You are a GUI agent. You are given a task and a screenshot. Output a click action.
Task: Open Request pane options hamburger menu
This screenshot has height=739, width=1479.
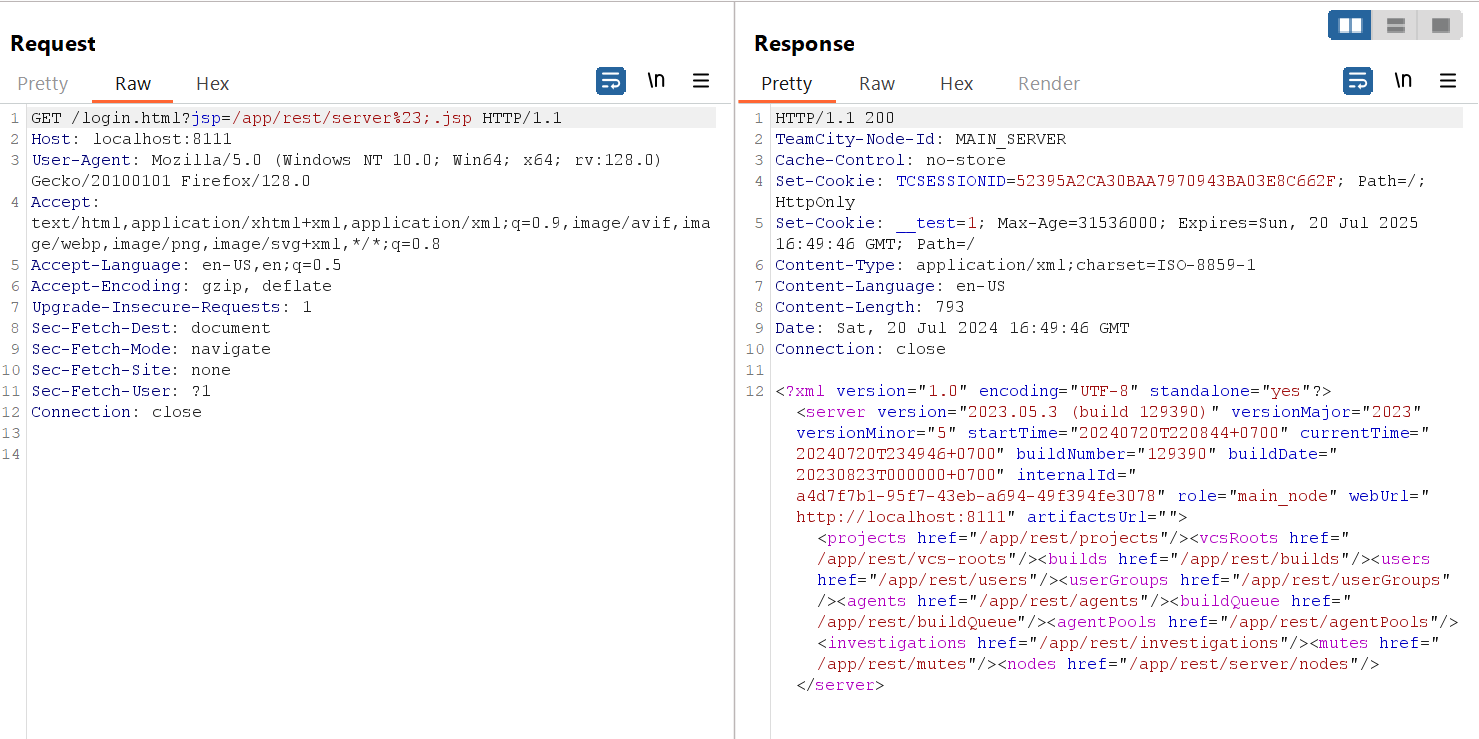(x=701, y=81)
